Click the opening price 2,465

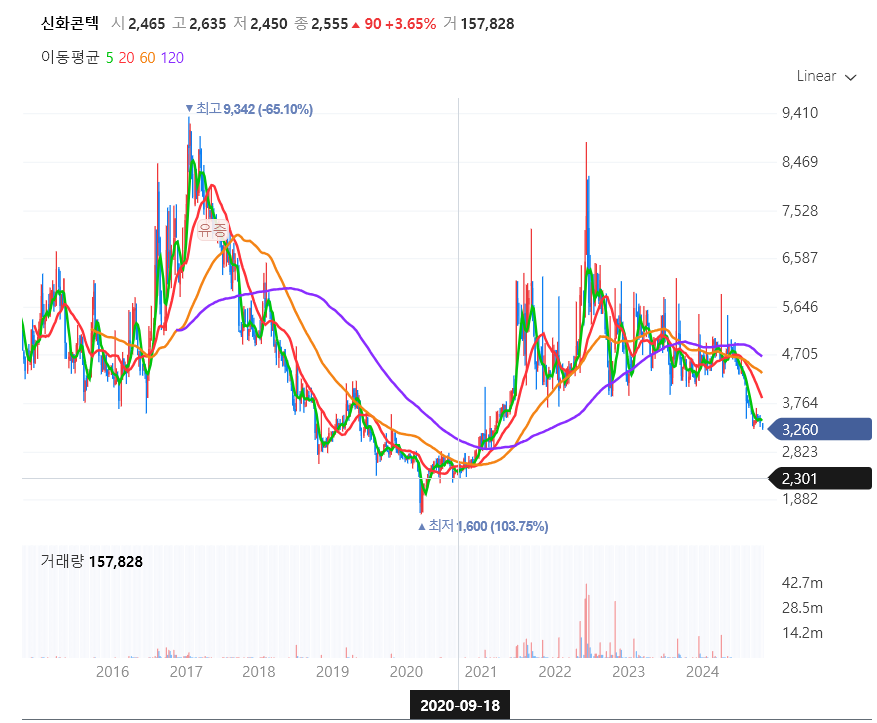tap(147, 24)
